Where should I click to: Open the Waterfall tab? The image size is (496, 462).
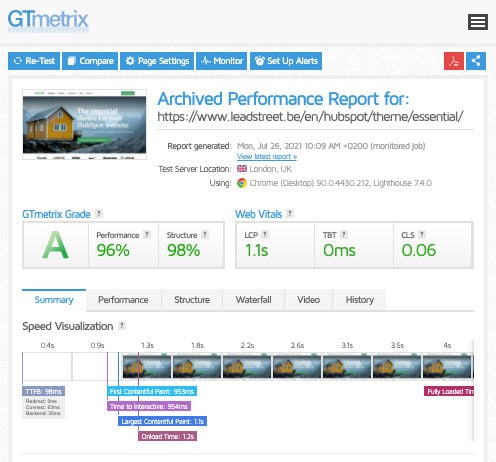[253, 300]
